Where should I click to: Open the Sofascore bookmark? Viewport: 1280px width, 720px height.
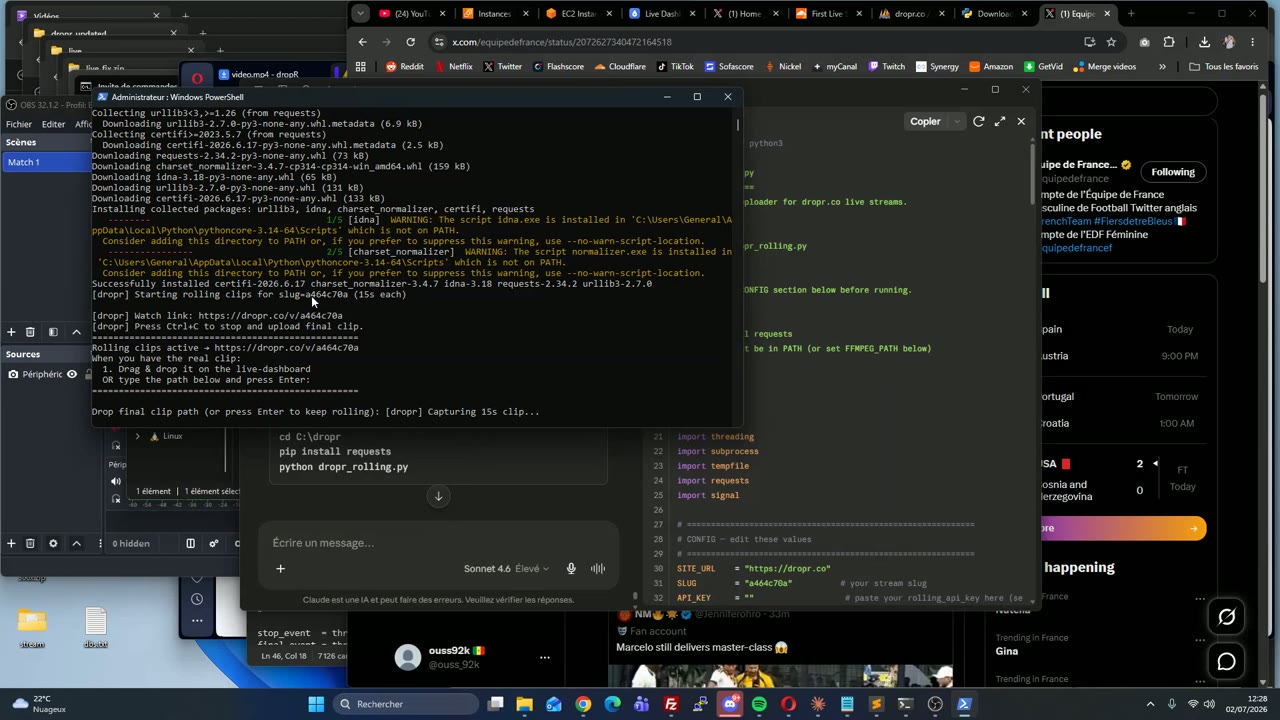tap(729, 67)
